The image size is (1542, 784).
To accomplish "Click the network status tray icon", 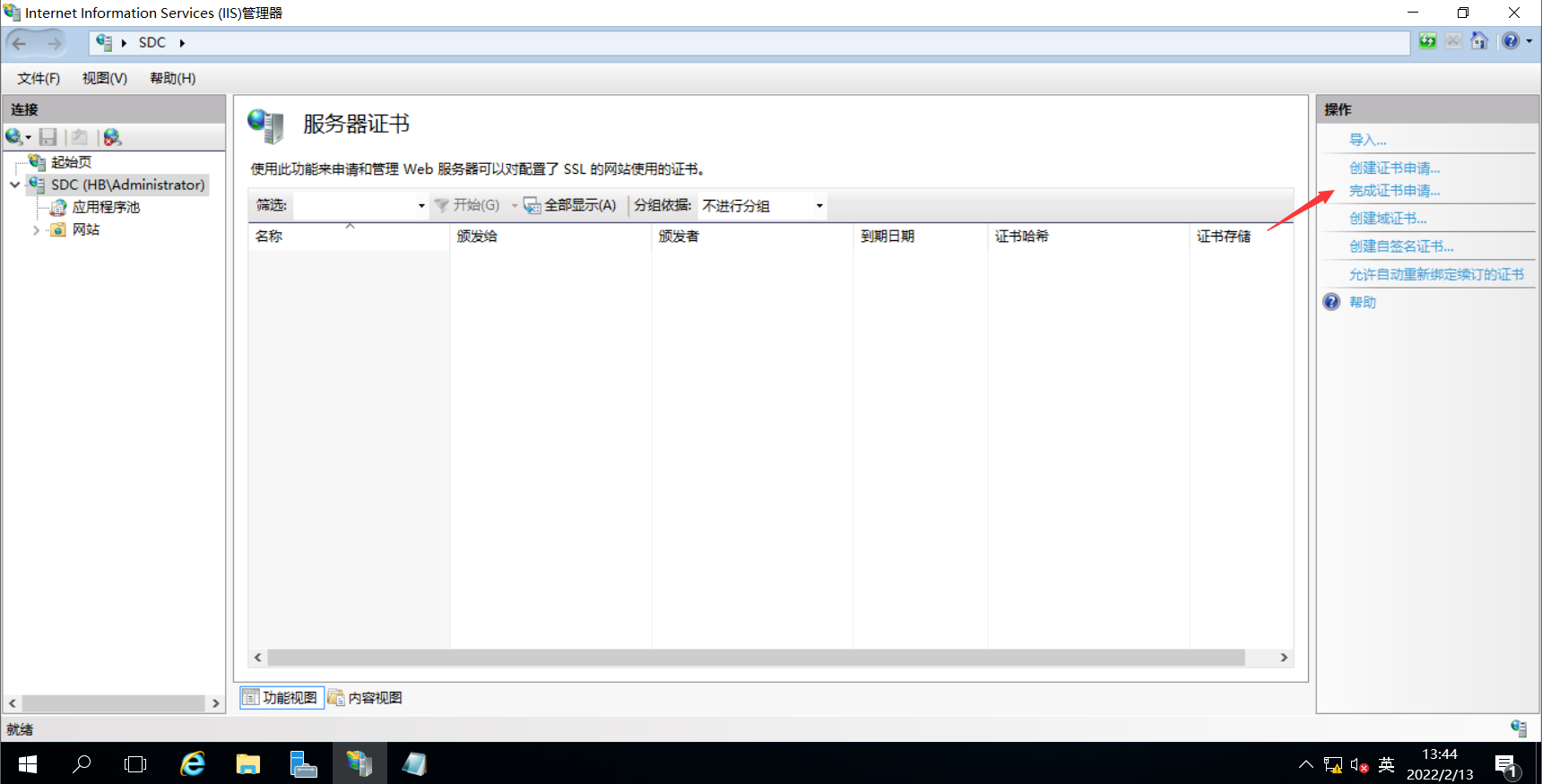I will coord(1333,765).
